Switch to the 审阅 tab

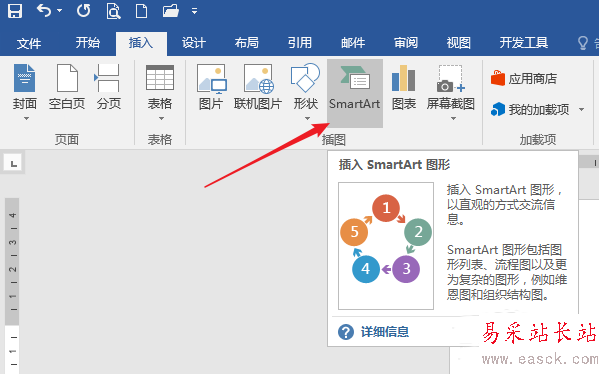pos(406,43)
